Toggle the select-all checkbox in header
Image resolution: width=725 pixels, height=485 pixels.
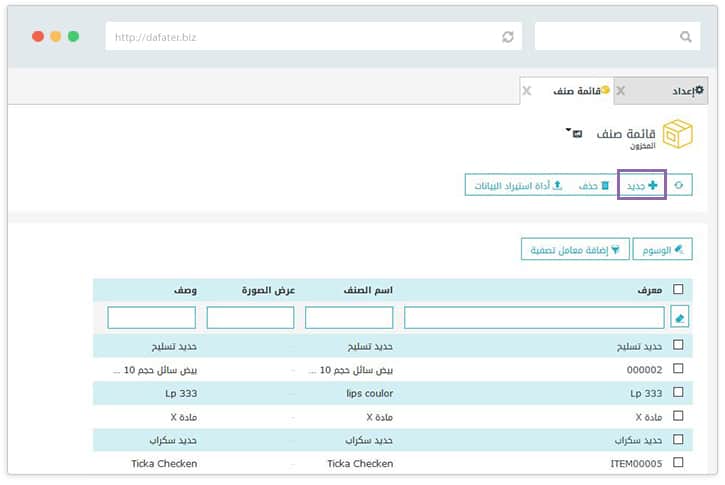coord(679,290)
